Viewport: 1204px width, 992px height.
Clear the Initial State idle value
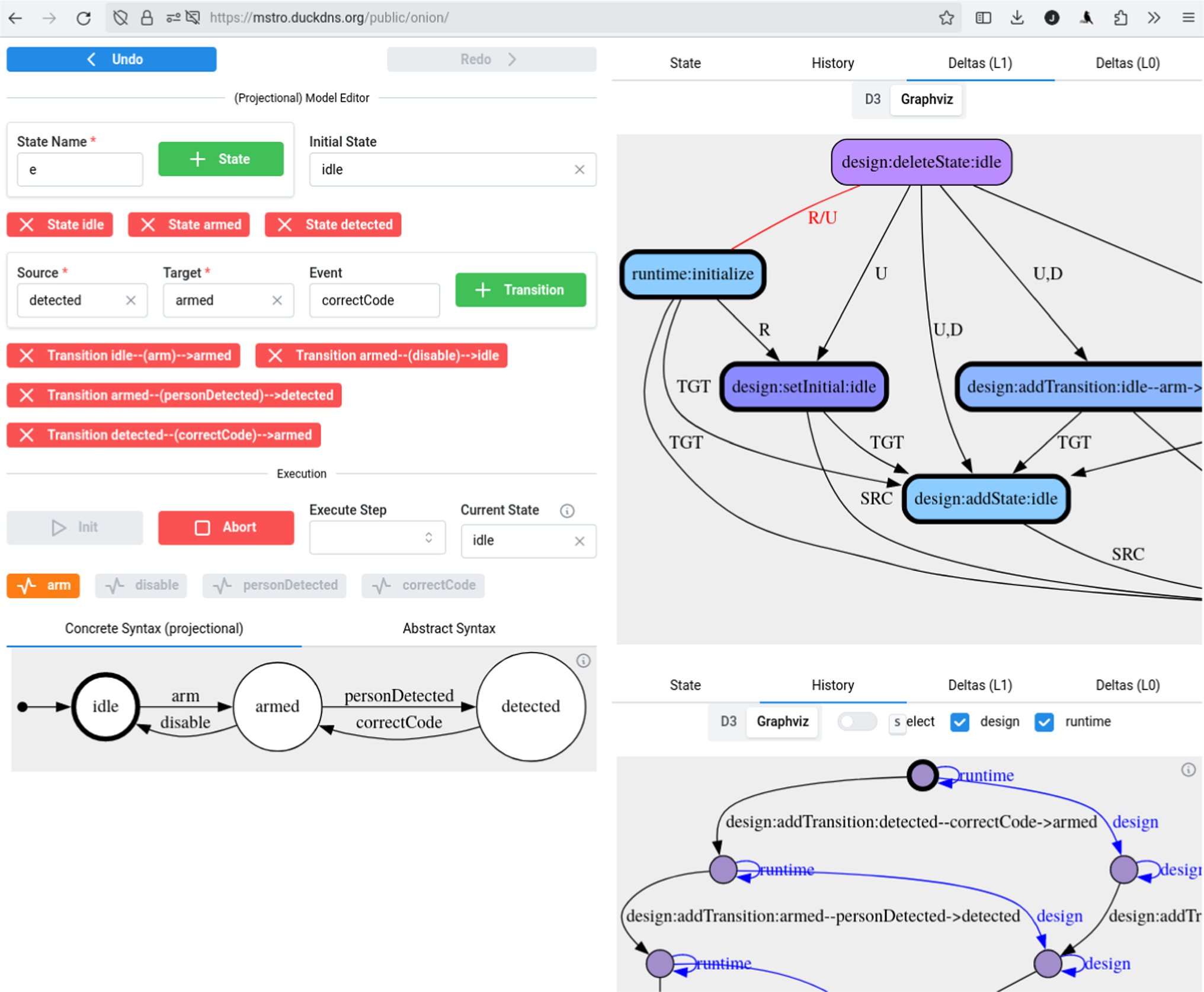point(579,170)
